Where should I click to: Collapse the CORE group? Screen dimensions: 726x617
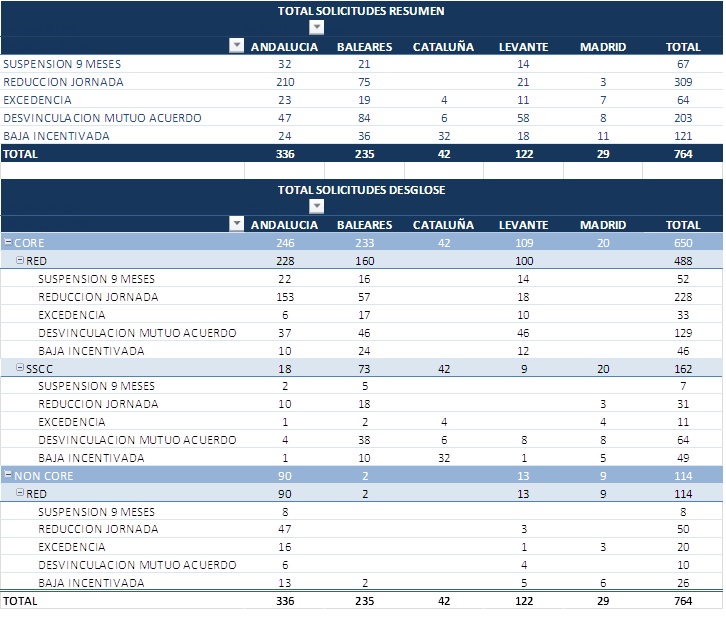[8, 242]
